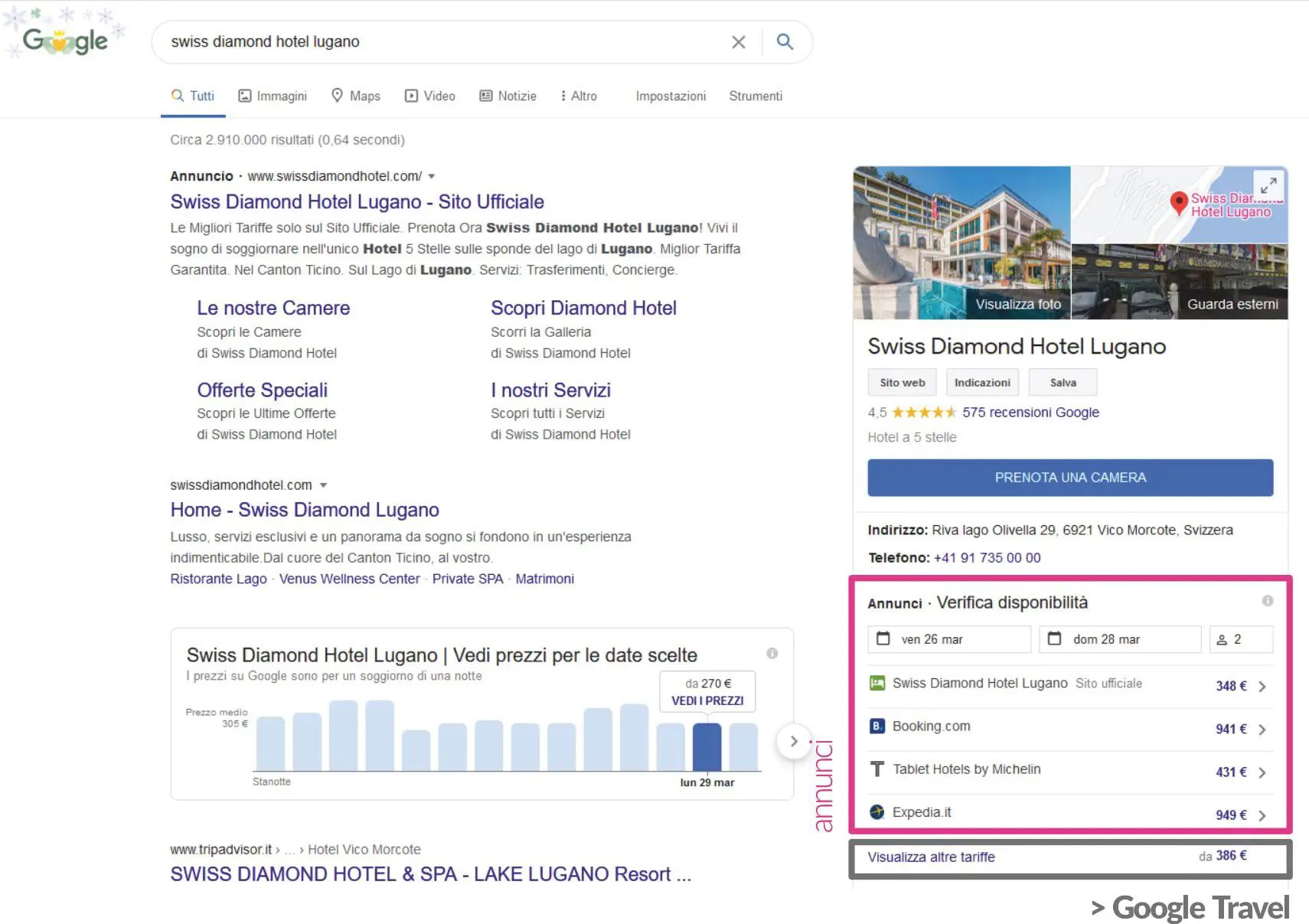The height and width of the screenshot is (924, 1309).
Task: Open the Google logo homepage
Action: click(66, 41)
